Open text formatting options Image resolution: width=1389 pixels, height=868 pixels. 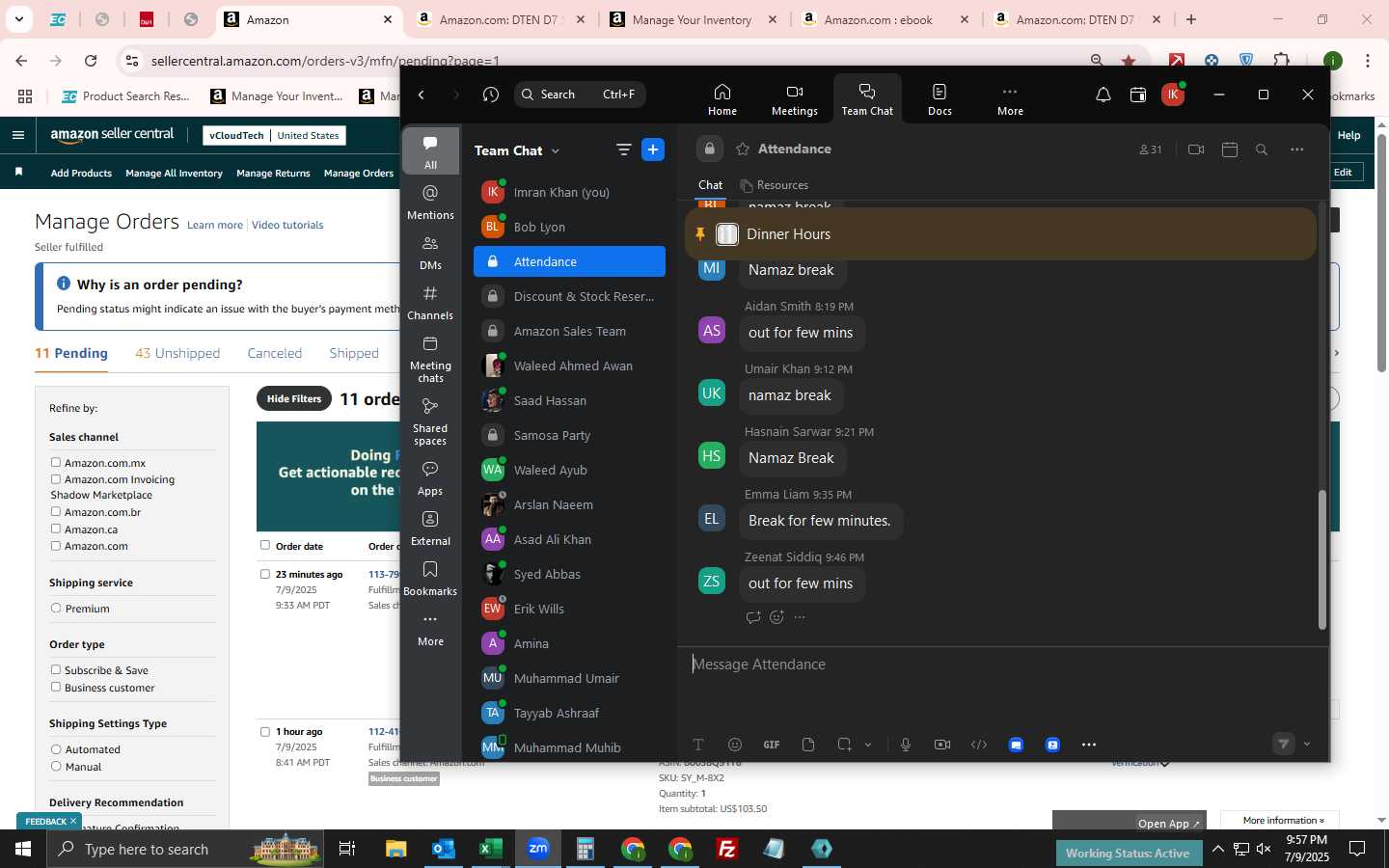click(698, 745)
